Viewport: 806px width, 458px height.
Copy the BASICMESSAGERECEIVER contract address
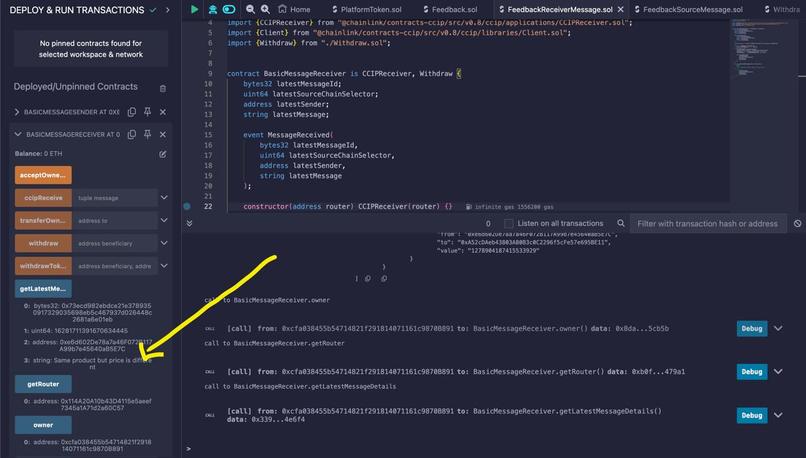[x=132, y=134]
